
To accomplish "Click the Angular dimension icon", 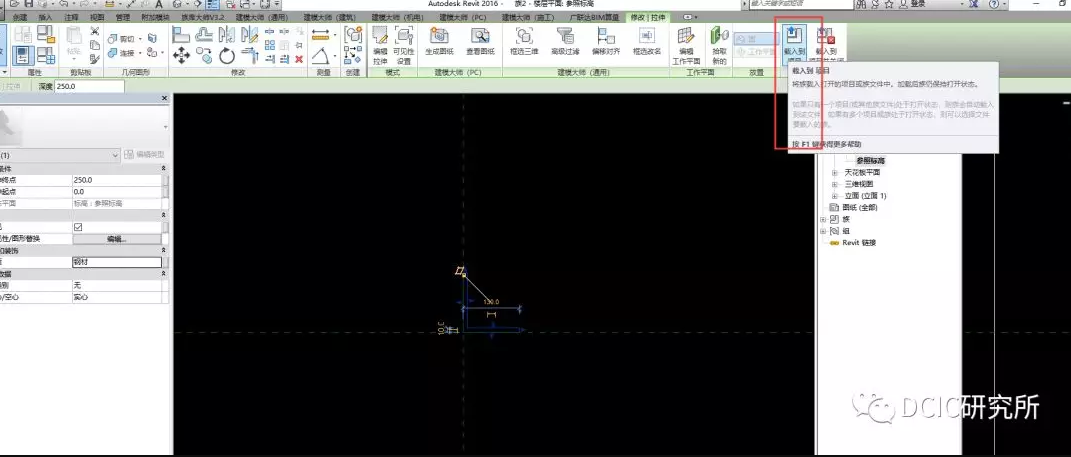I will coord(322,55).
